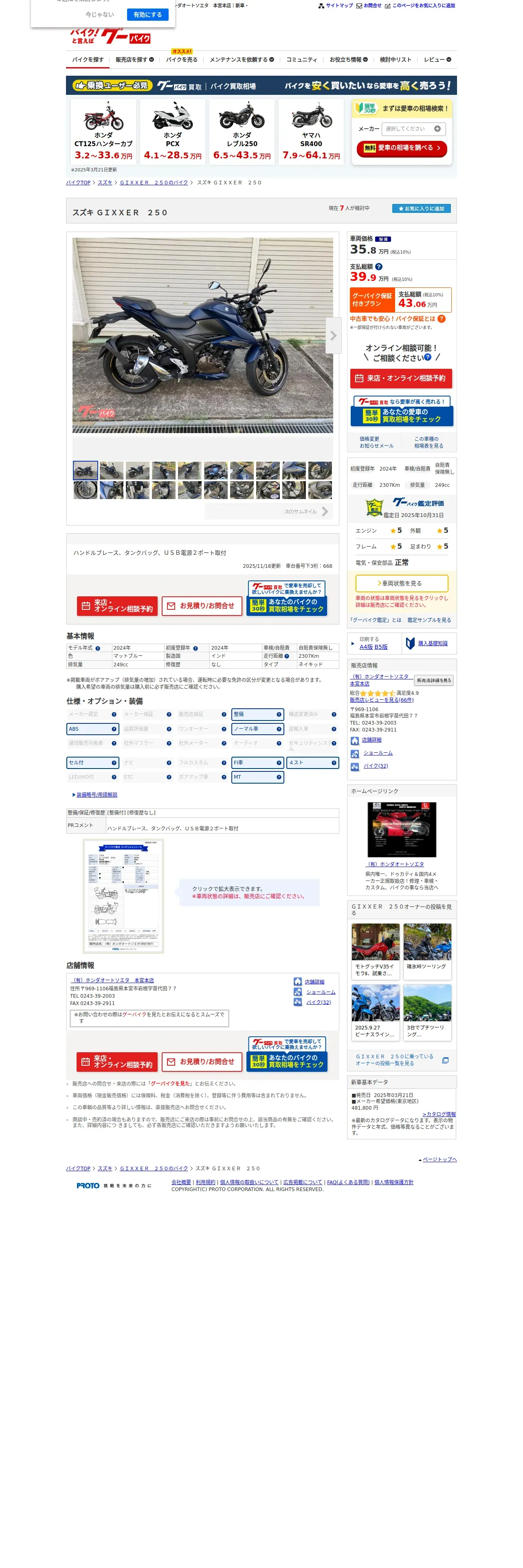Screen dimensions: 523x1568
Task: Click the お気に入りに追加 star button
Action: point(421,208)
